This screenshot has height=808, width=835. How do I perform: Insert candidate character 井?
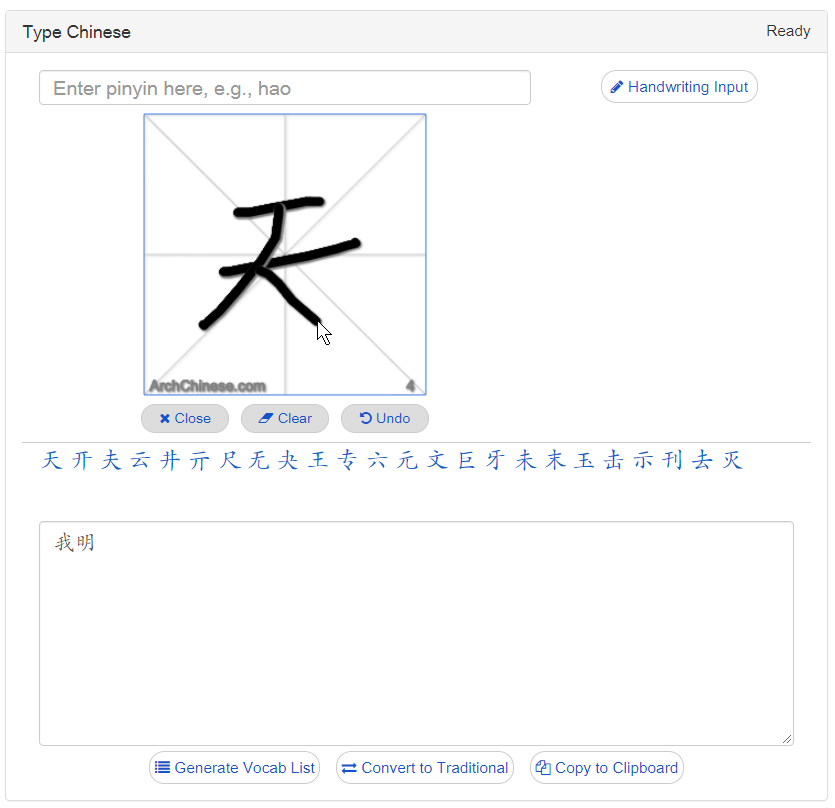point(170,461)
